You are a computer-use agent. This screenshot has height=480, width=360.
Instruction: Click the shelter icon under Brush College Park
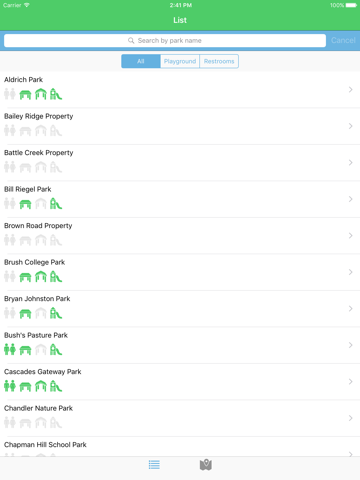41,277
